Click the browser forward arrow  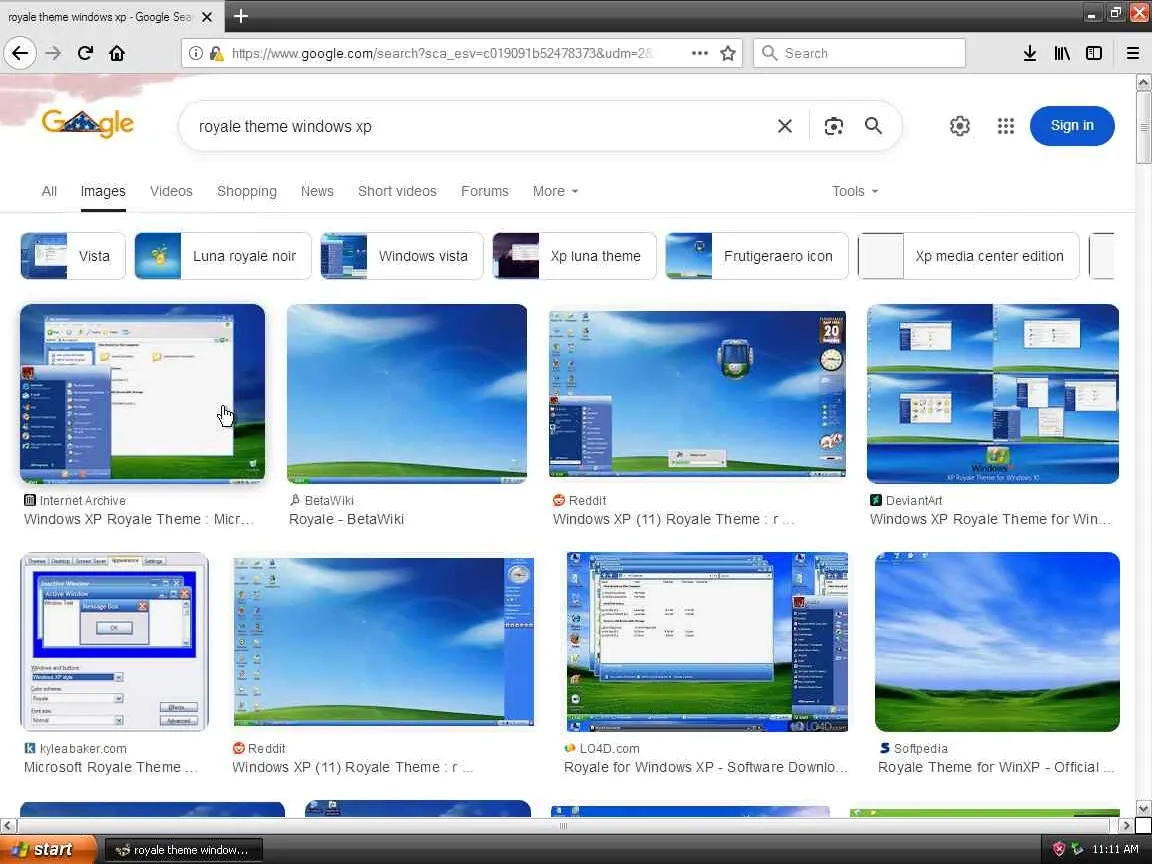pos(53,53)
